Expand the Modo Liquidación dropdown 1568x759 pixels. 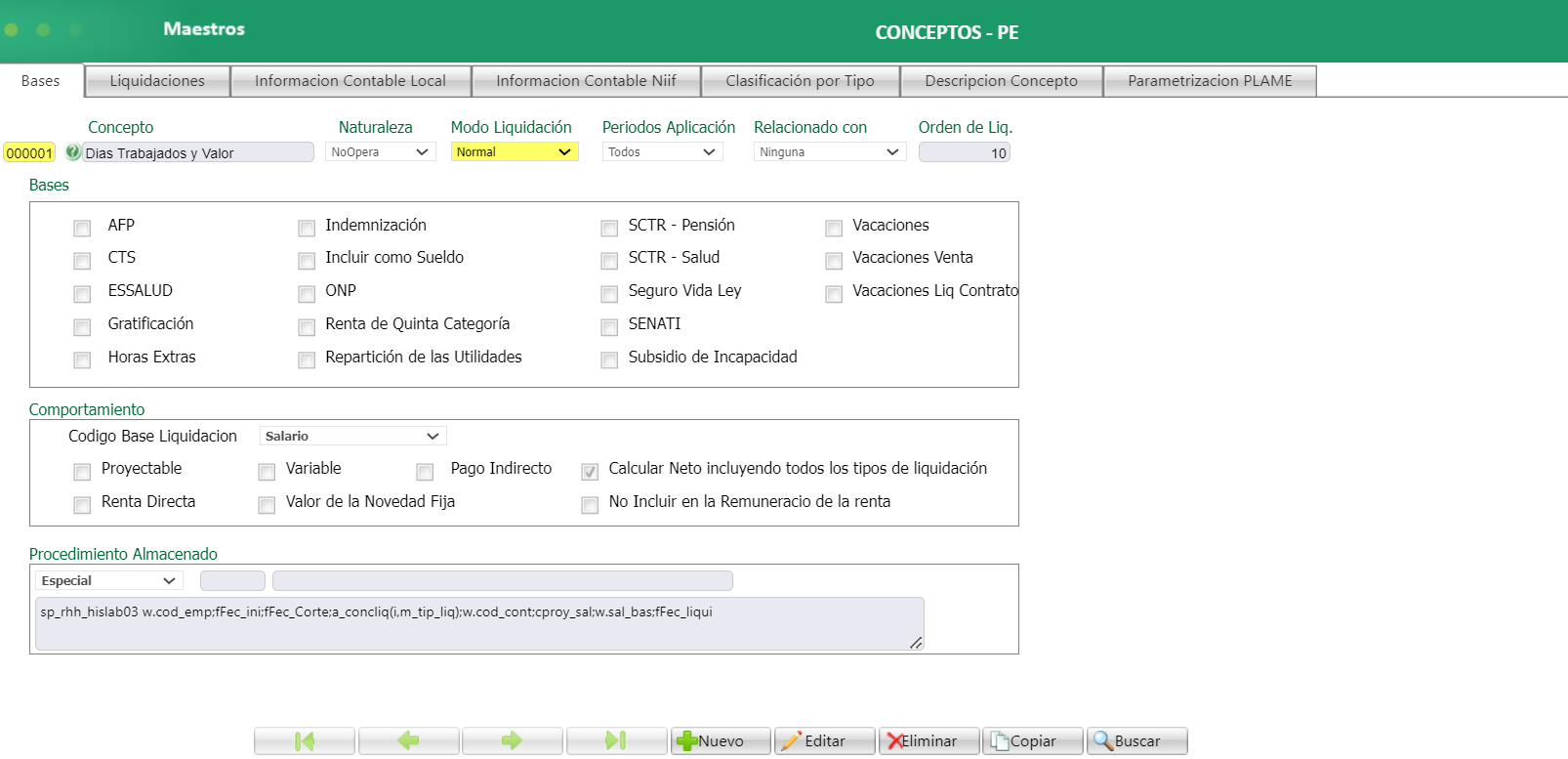pos(515,152)
